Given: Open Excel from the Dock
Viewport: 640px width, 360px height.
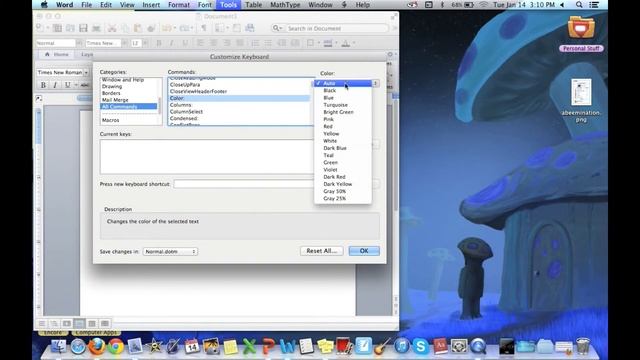Looking at the screenshot, I should tap(249, 347).
